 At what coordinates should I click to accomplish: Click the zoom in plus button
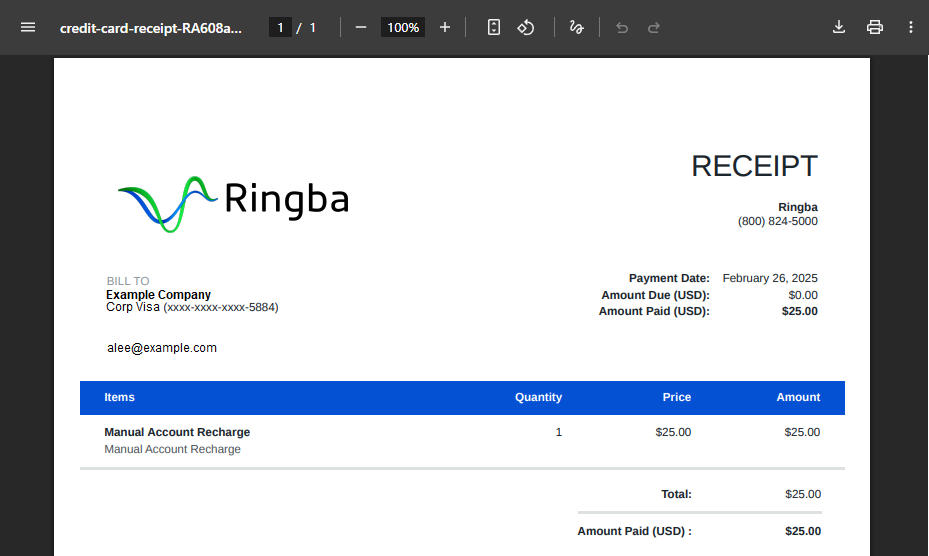(x=445, y=27)
